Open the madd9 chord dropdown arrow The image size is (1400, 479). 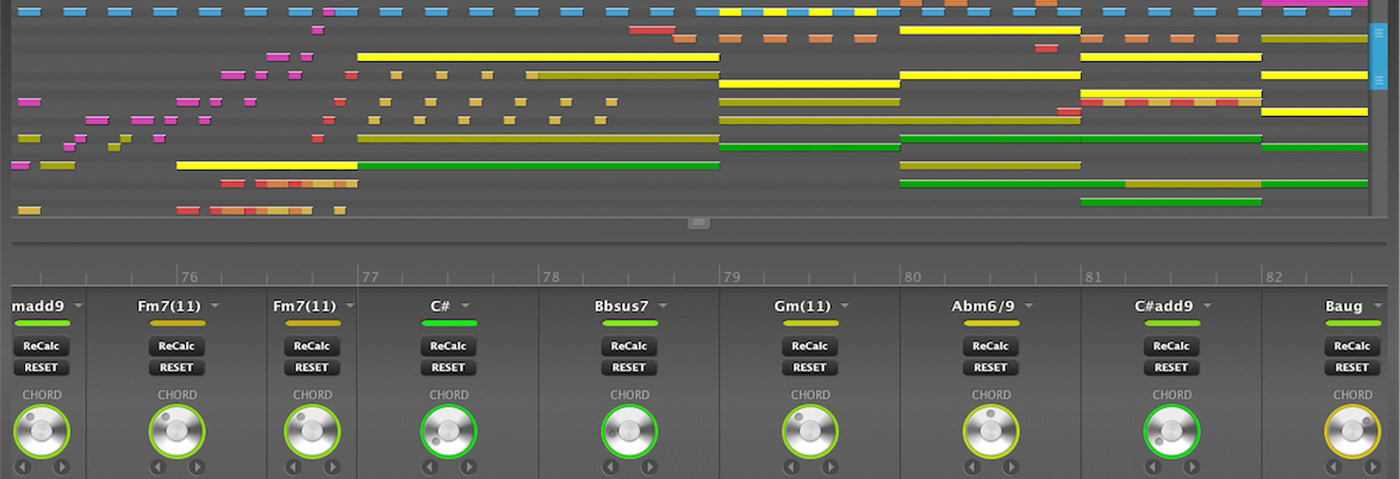(x=78, y=306)
